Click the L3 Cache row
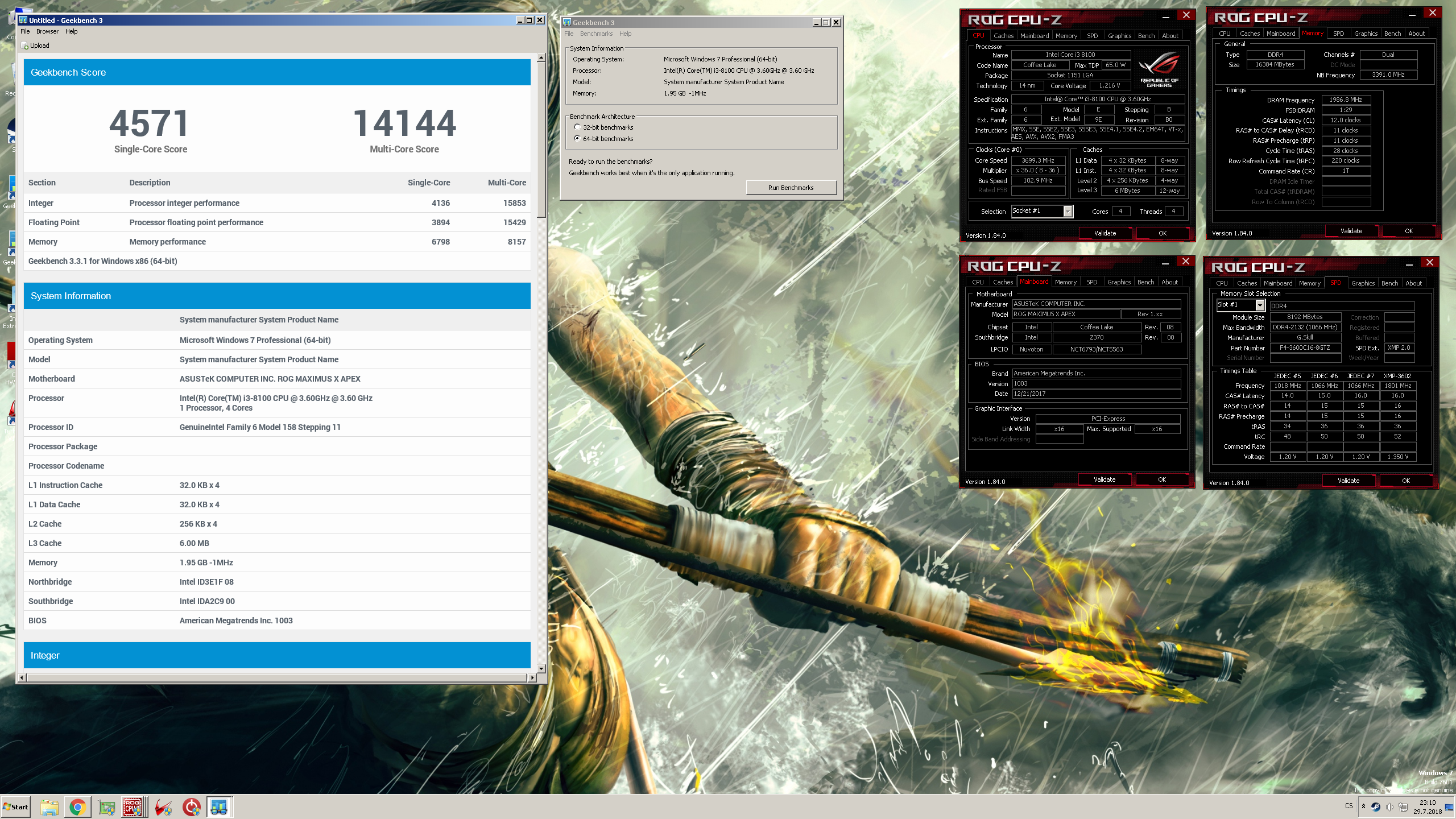The width and height of the screenshot is (1456, 819). [277, 543]
